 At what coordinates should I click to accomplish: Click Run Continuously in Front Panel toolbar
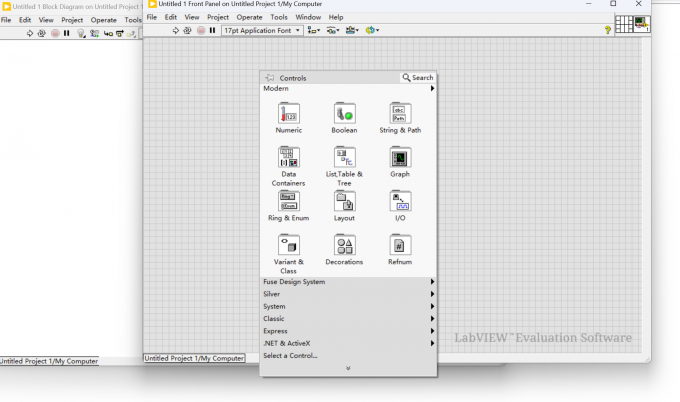click(x=187, y=30)
